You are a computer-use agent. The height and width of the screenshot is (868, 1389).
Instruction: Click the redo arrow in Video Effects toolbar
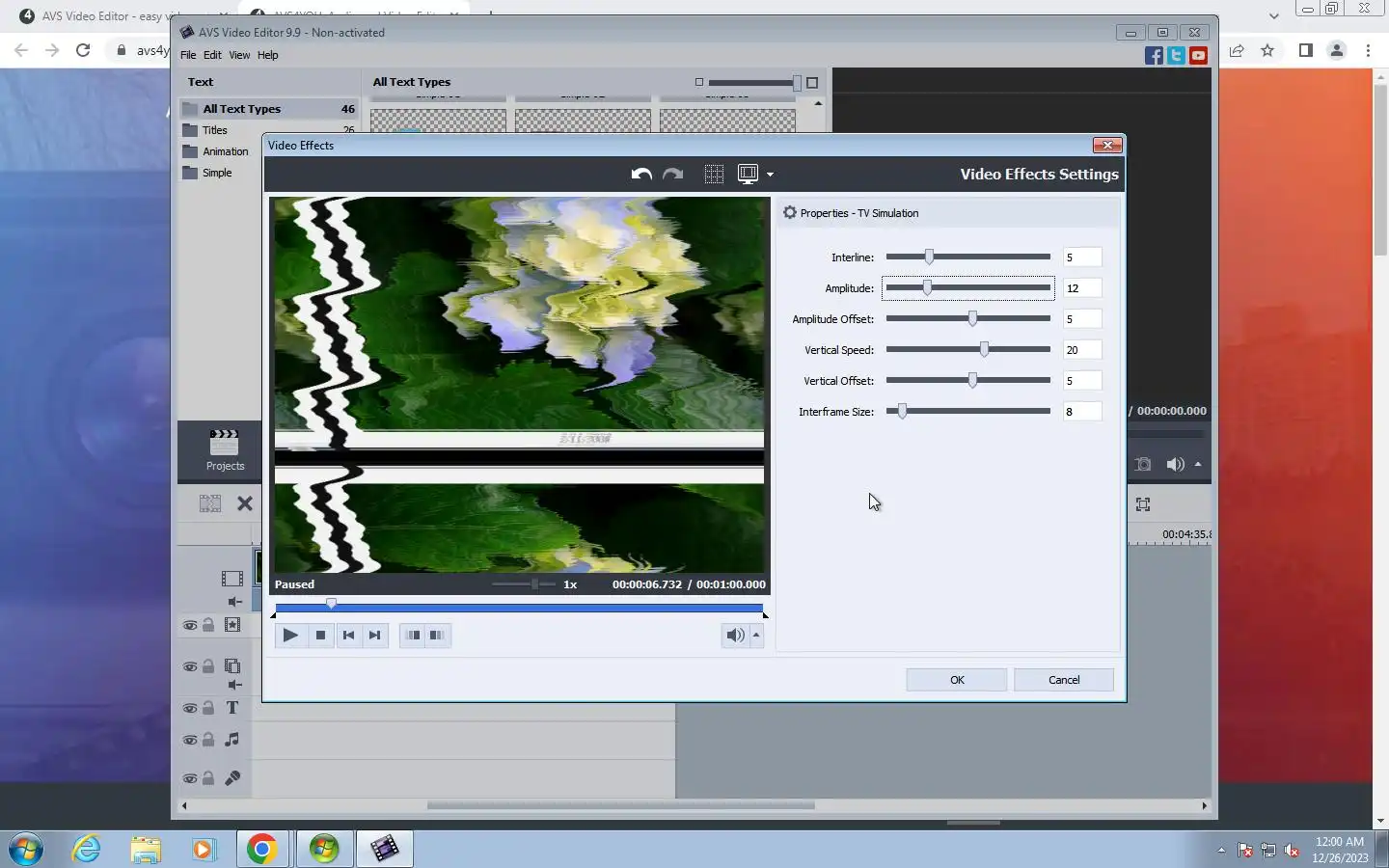click(673, 174)
